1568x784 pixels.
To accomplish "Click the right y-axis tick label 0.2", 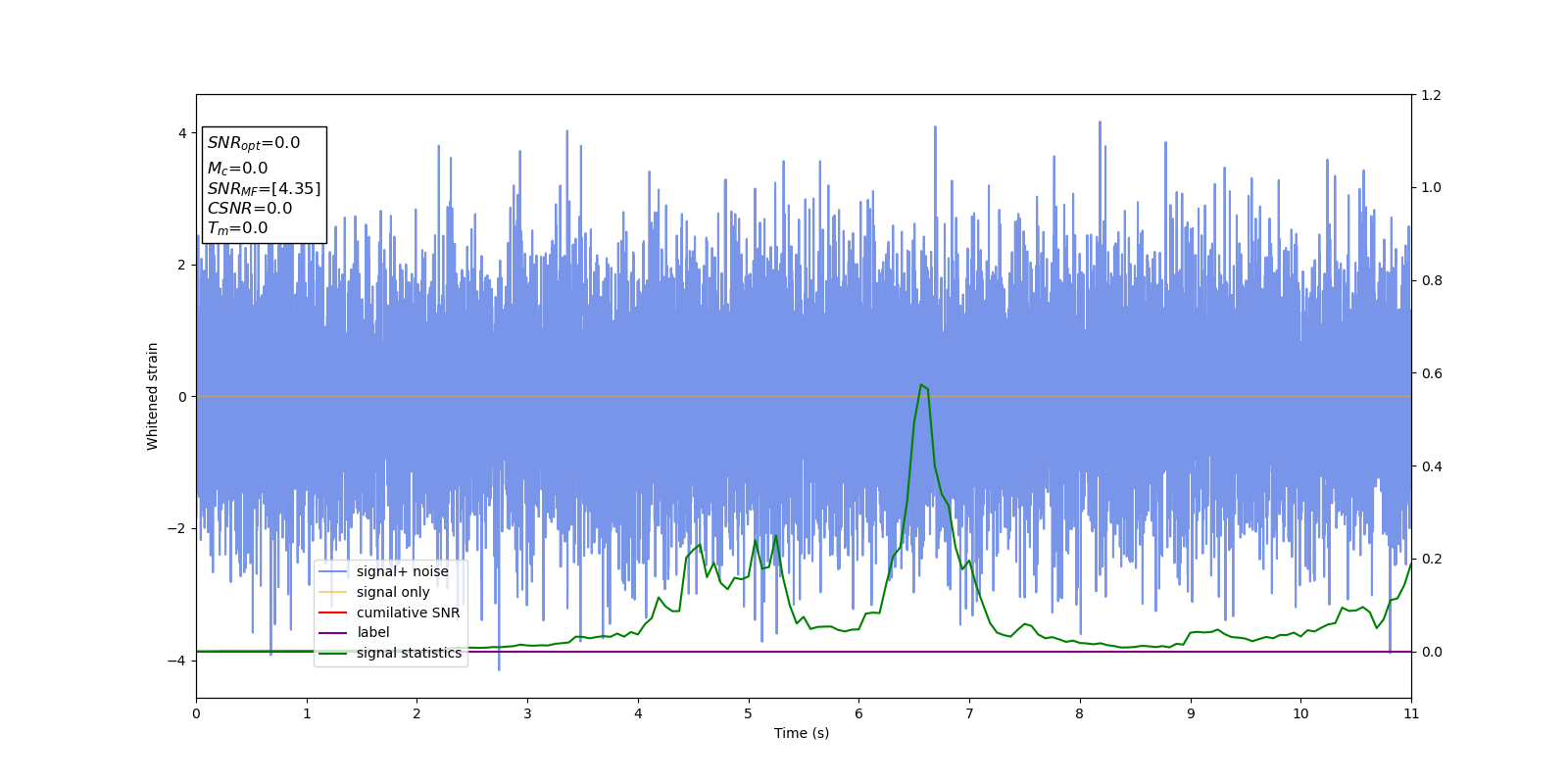I will pyautogui.click(x=1431, y=559).
